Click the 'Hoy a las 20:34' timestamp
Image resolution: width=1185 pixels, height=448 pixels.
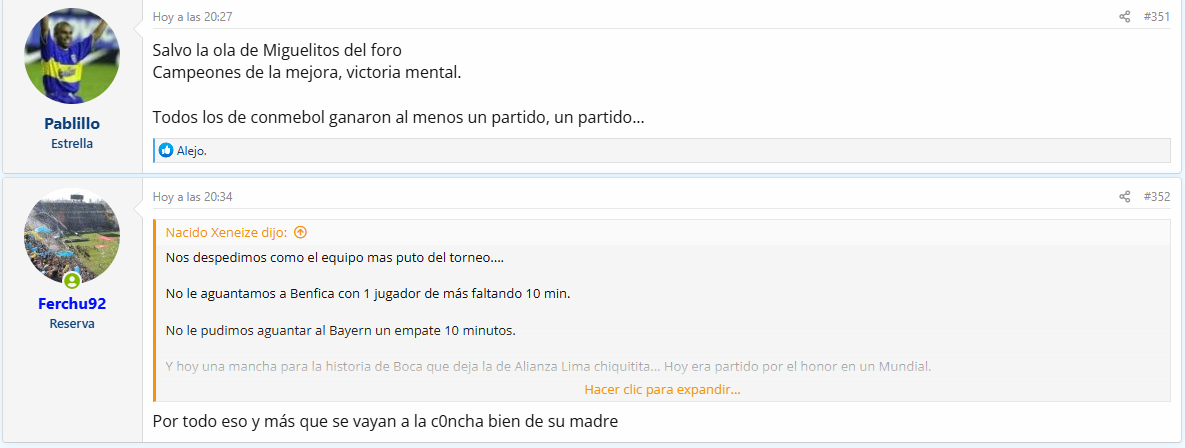[x=193, y=196]
